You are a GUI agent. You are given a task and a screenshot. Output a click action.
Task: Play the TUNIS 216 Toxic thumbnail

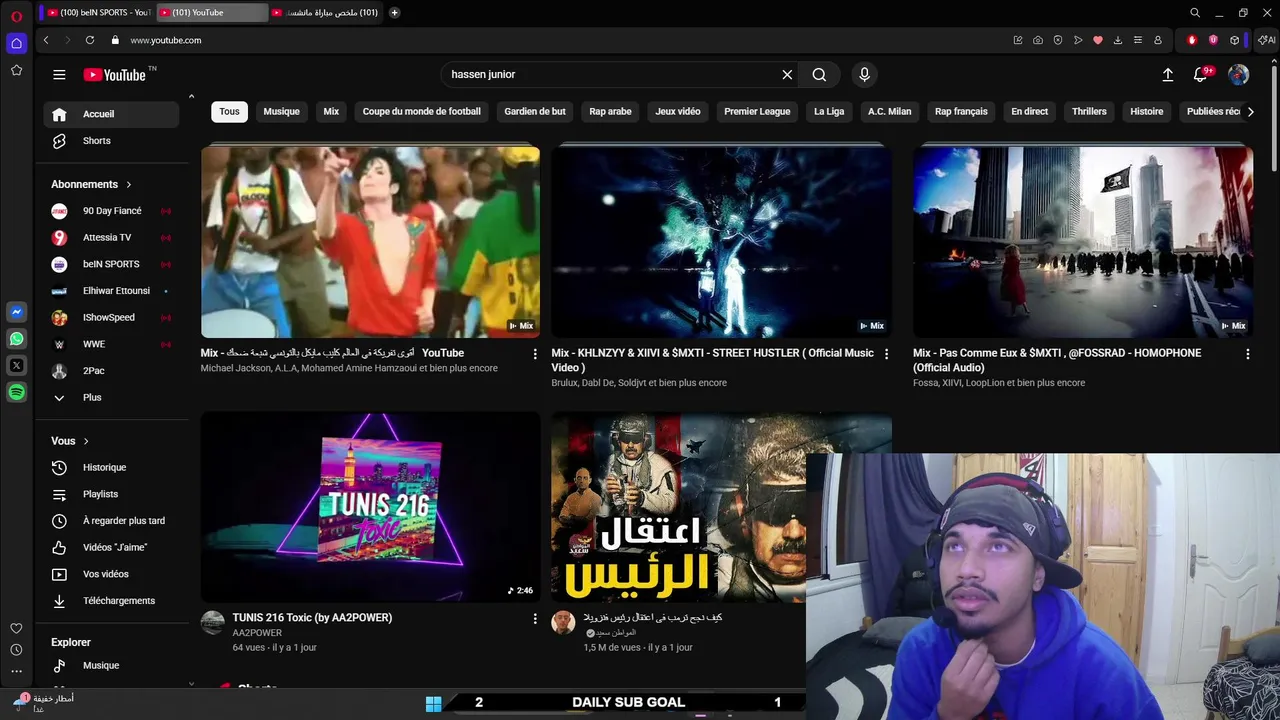click(x=370, y=507)
